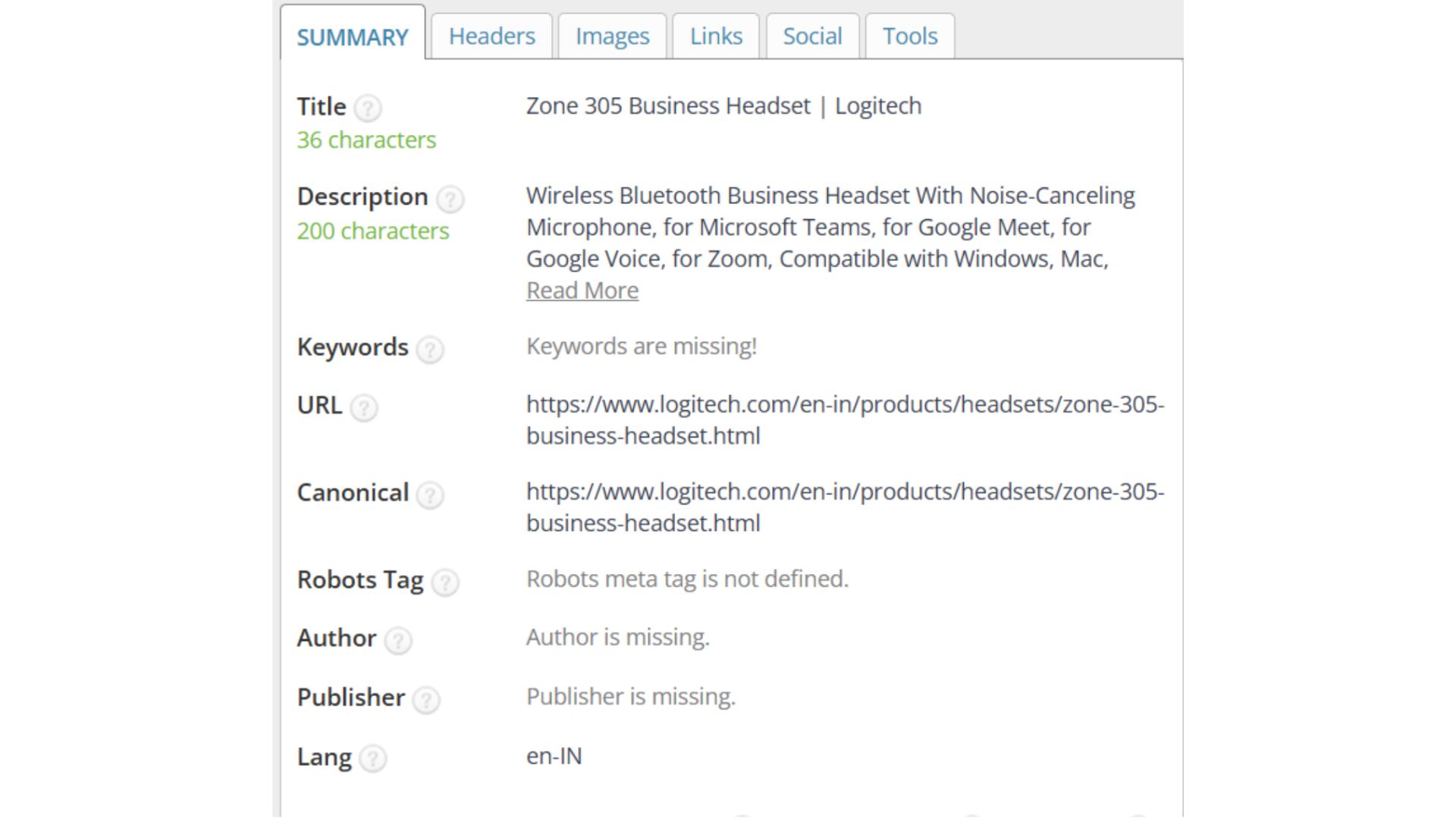Select the Canonical row's logitech.com address
Image resolution: width=1456 pixels, height=819 pixels.
[846, 507]
